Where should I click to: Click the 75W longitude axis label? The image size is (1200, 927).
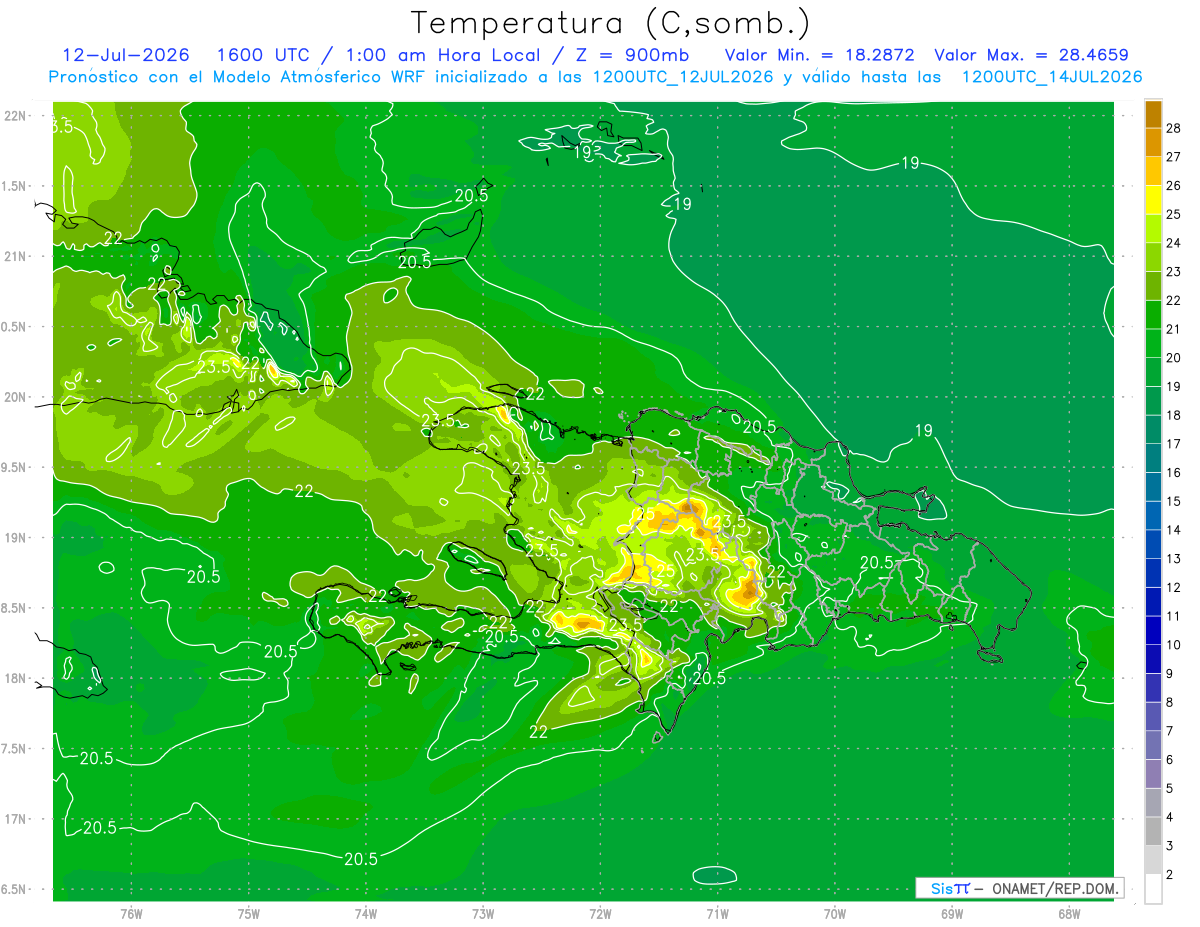coord(249,913)
